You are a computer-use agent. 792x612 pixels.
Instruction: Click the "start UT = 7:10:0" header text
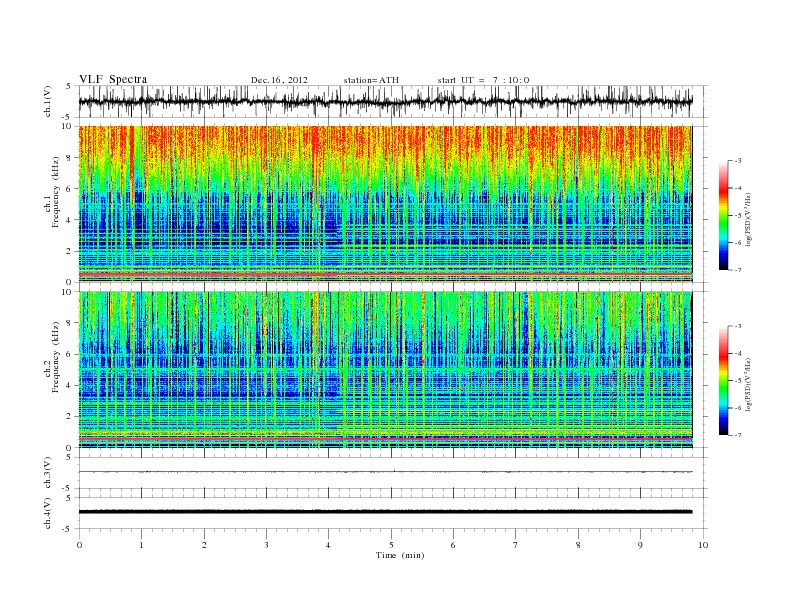[483, 80]
